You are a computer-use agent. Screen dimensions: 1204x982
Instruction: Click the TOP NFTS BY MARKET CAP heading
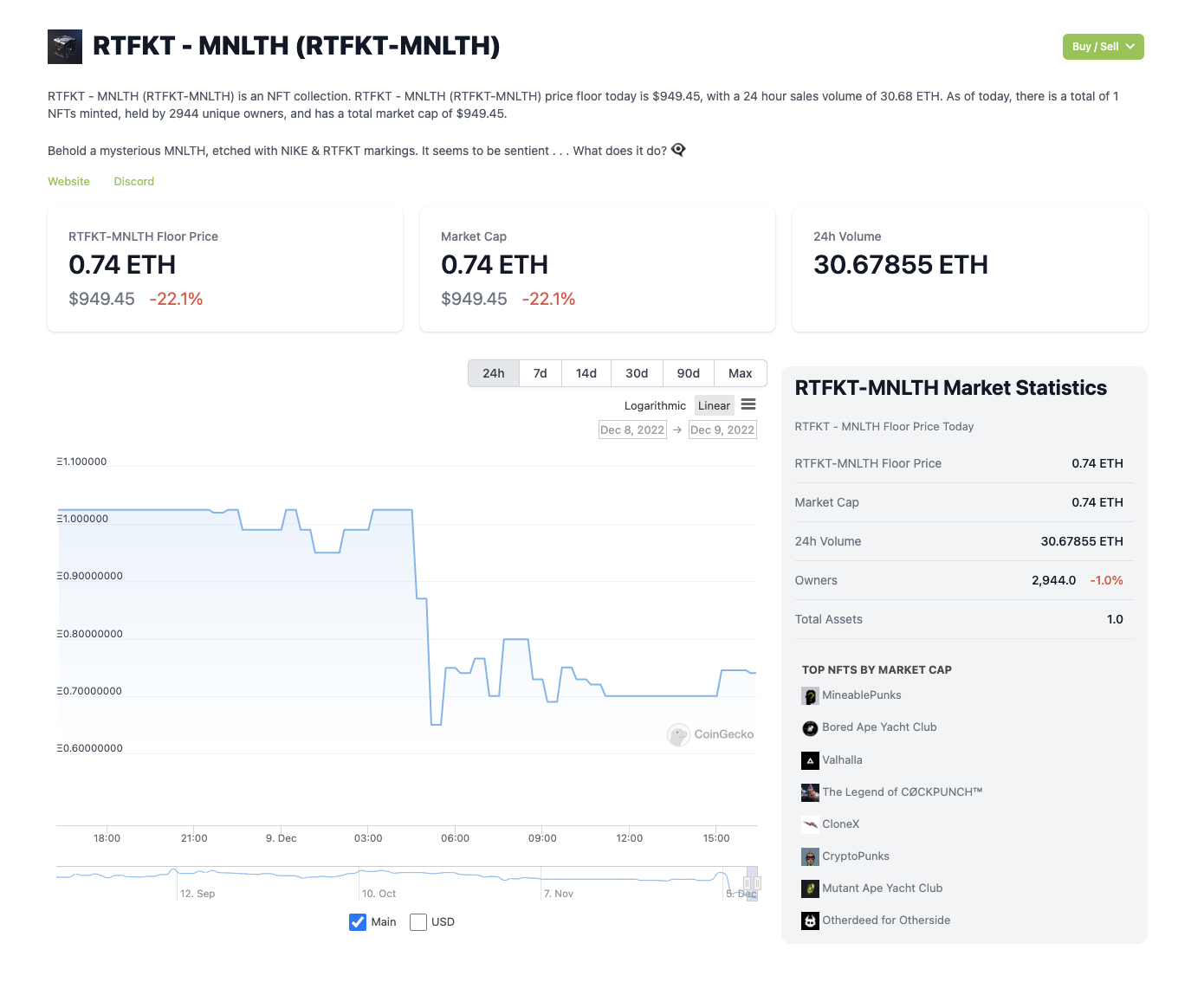(877, 669)
